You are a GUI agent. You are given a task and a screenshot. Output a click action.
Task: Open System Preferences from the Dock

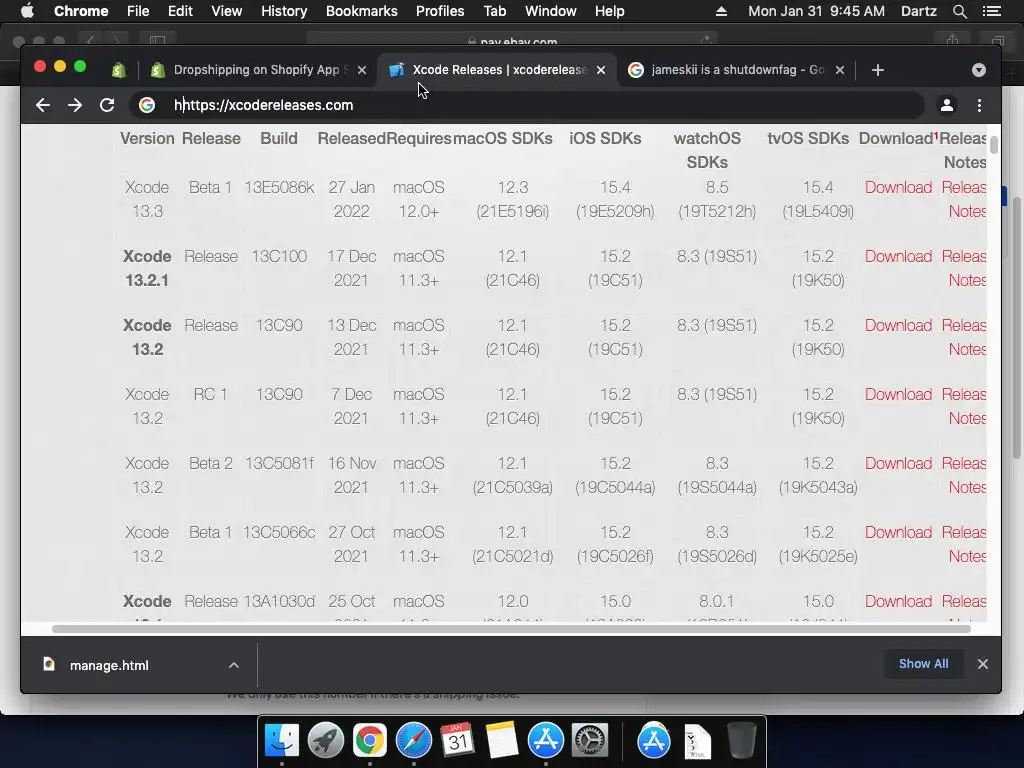[590, 741]
